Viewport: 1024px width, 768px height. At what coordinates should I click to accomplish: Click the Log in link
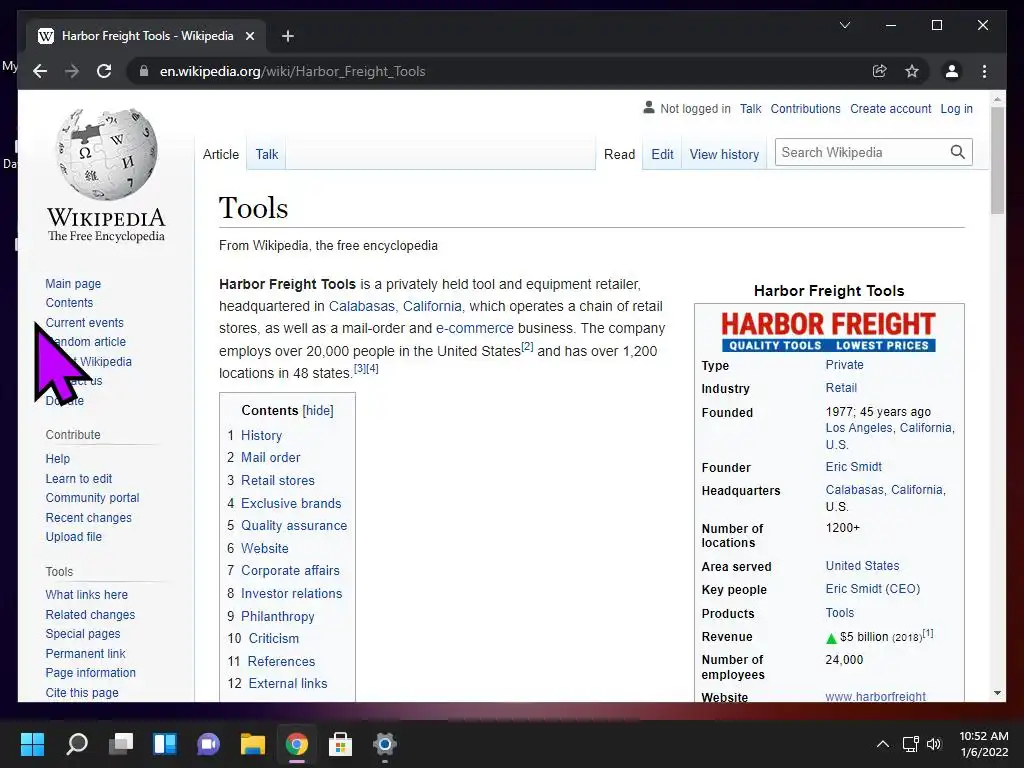956,108
